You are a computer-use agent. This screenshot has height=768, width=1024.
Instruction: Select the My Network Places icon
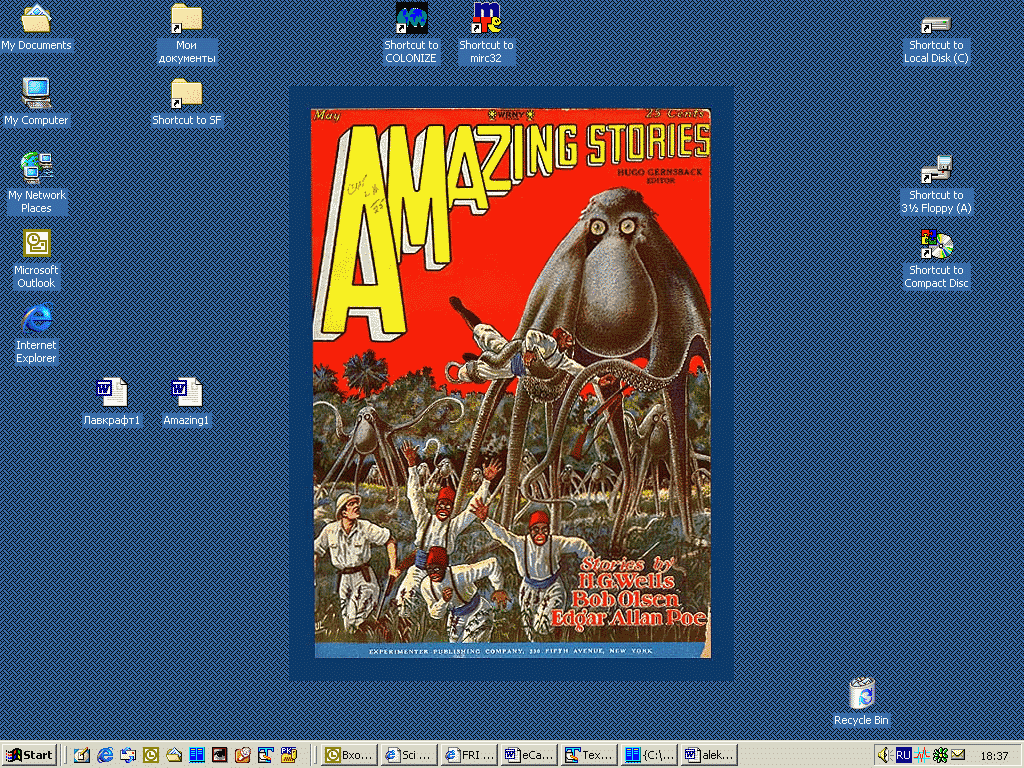(x=36, y=184)
